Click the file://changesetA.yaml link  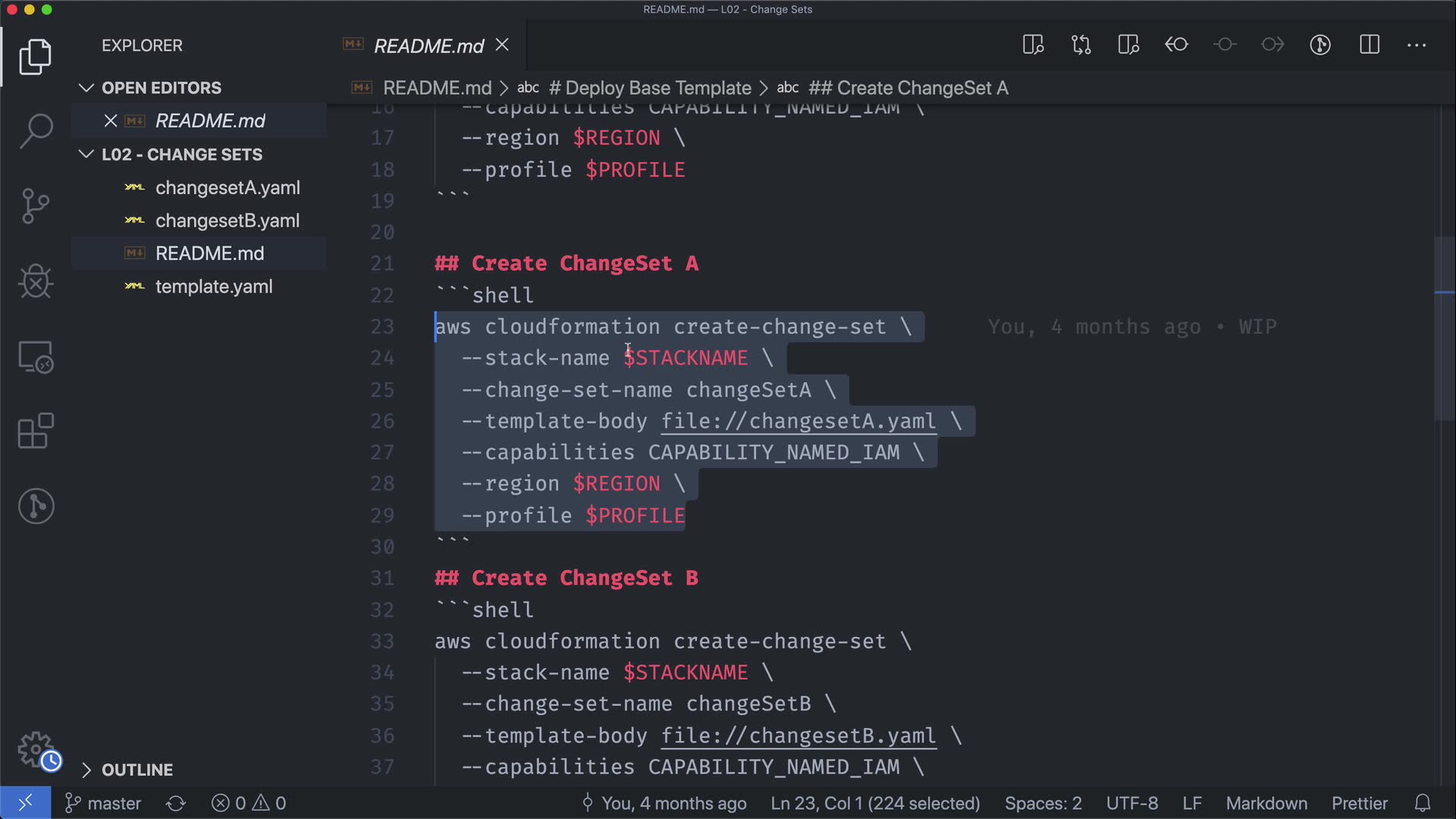(x=798, y=421)
